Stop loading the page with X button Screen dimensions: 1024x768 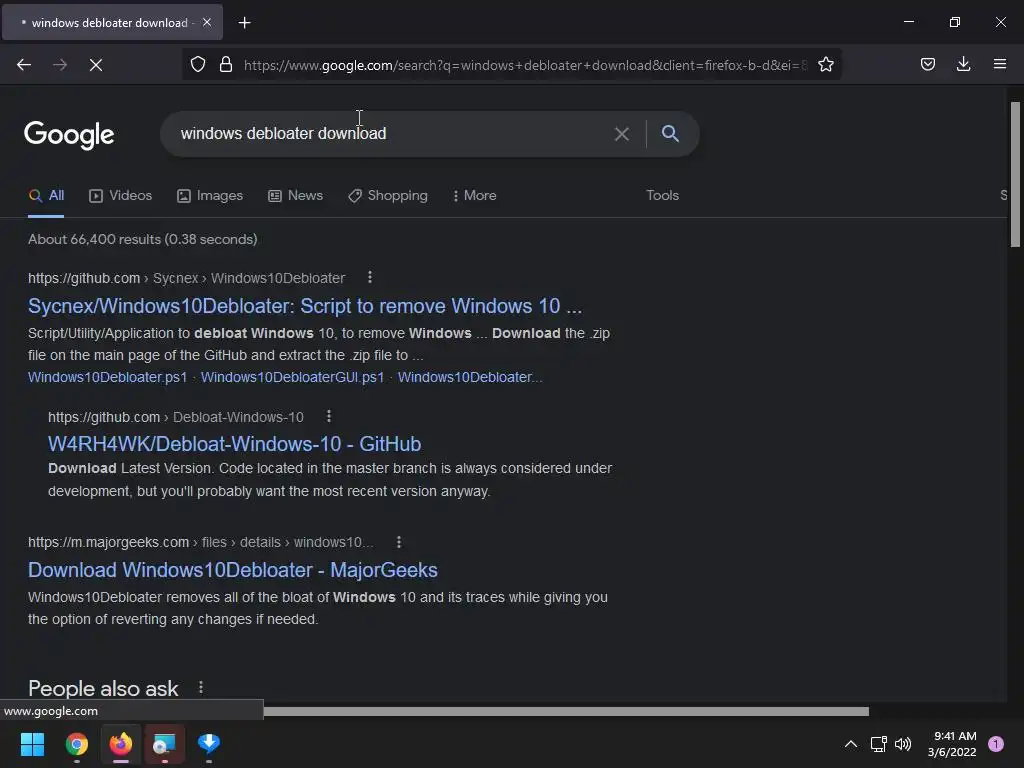[96, 65]
